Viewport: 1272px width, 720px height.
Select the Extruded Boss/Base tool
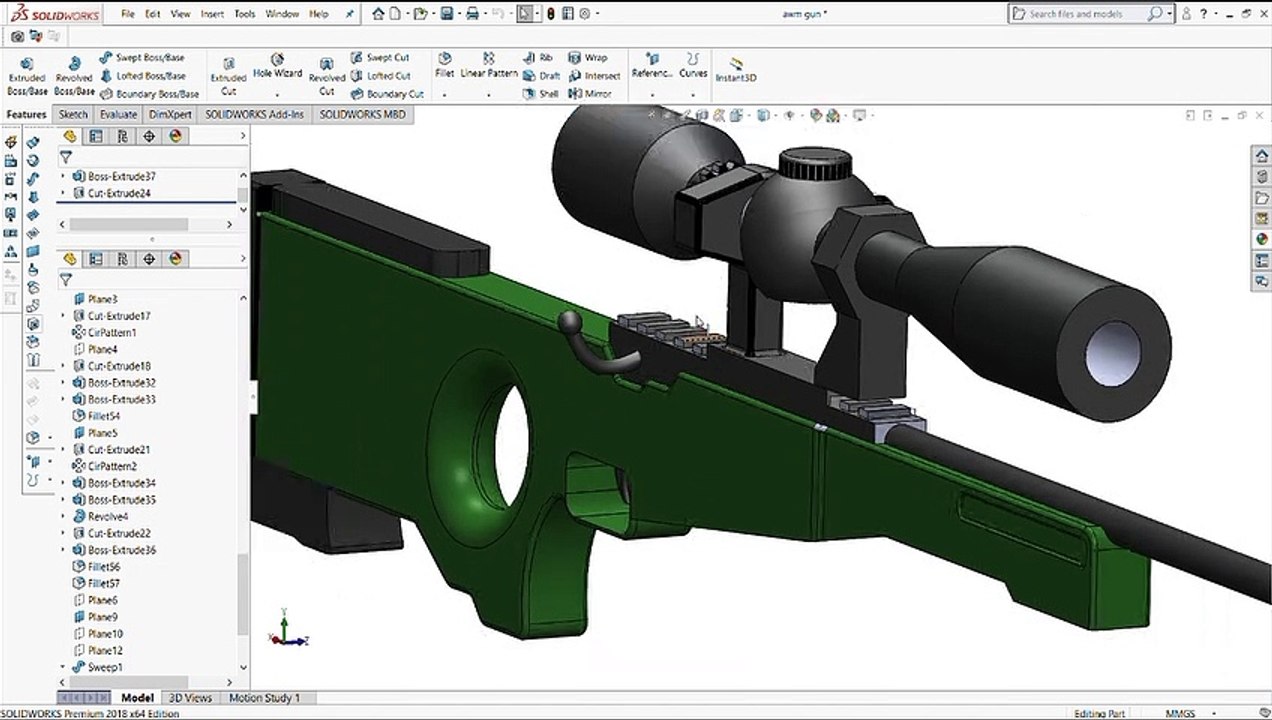click(x=27, y=76)
